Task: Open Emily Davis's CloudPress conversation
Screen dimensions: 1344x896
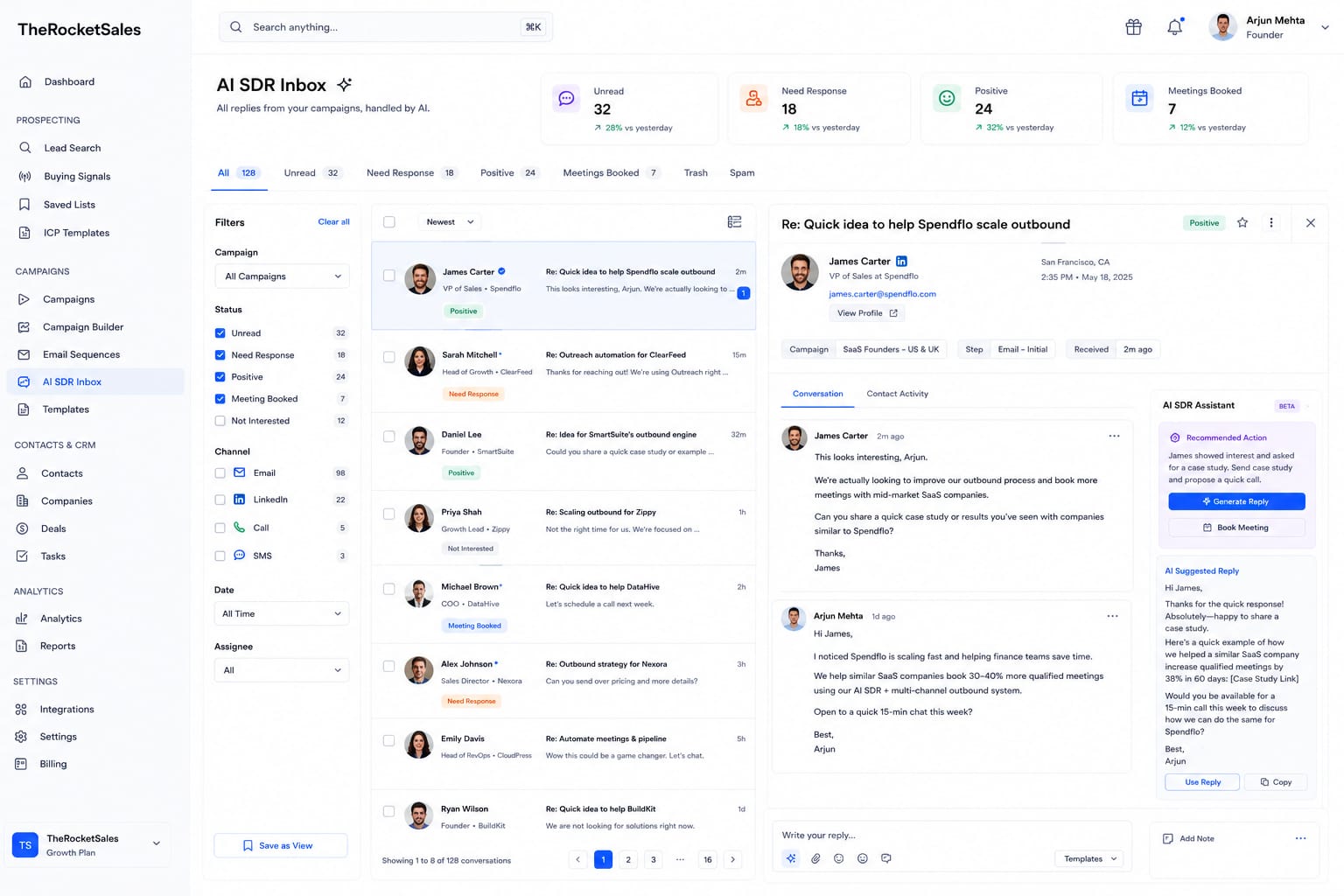Action: pos(563,752)
